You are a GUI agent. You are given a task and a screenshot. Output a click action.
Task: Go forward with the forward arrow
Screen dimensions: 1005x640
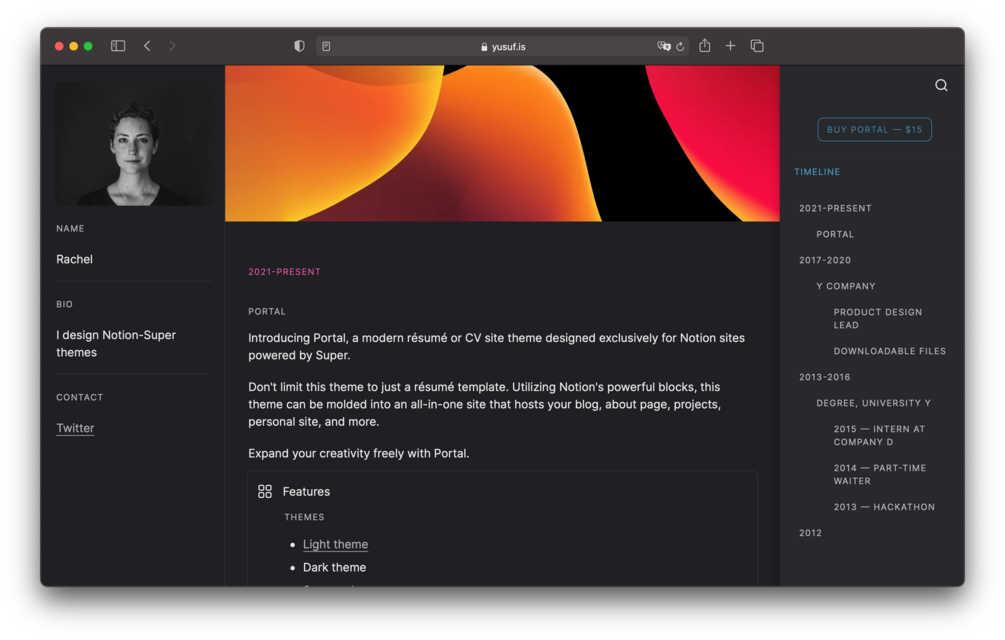point(172,46)
